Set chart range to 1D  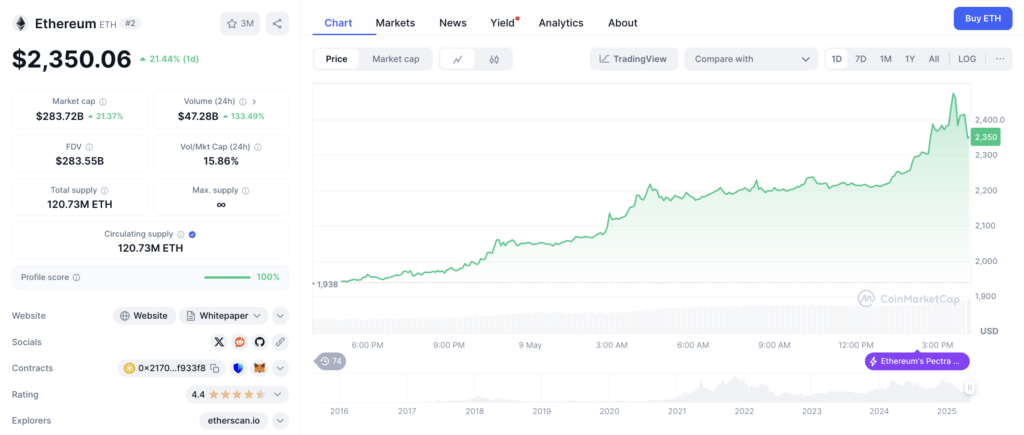click(x=837, y=59)
